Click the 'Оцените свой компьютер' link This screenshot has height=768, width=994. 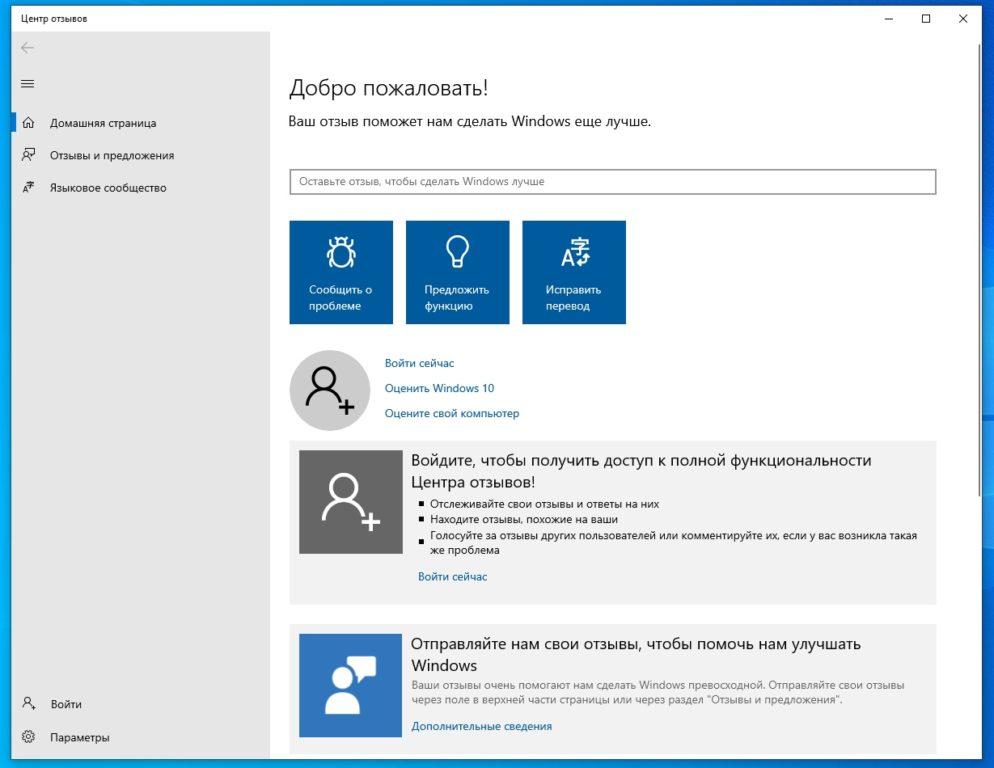(452, 413)
